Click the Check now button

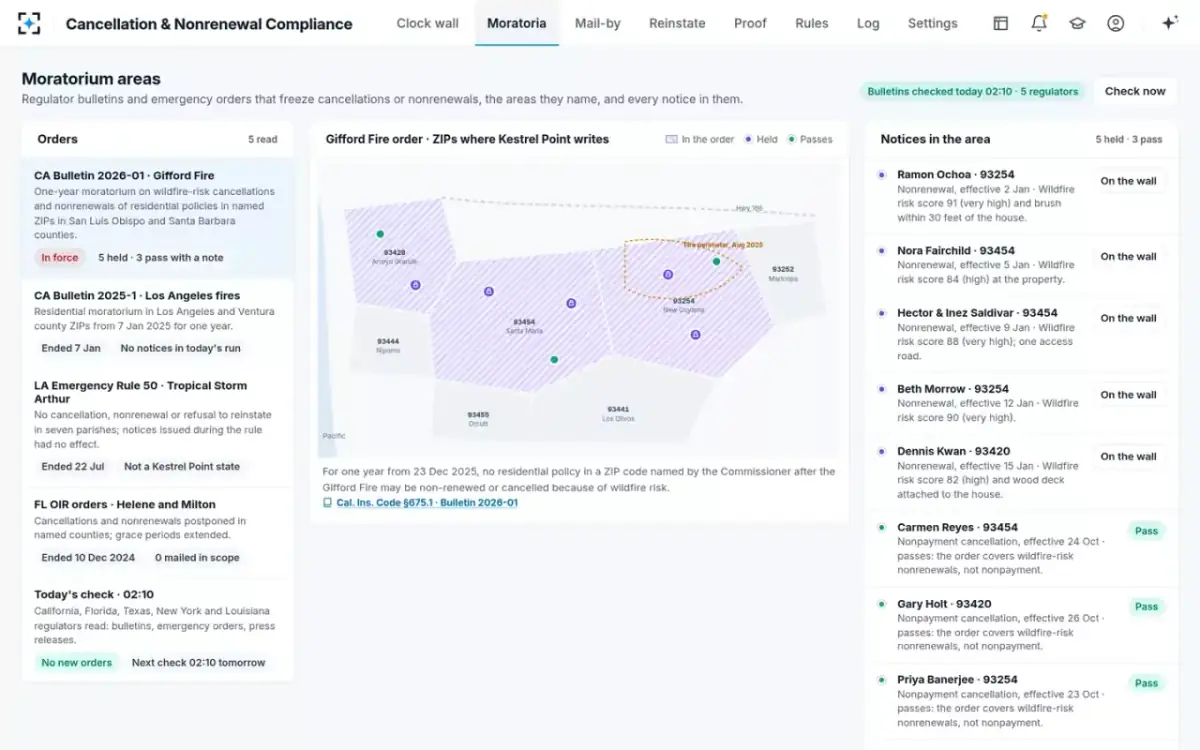point(1135,91)
